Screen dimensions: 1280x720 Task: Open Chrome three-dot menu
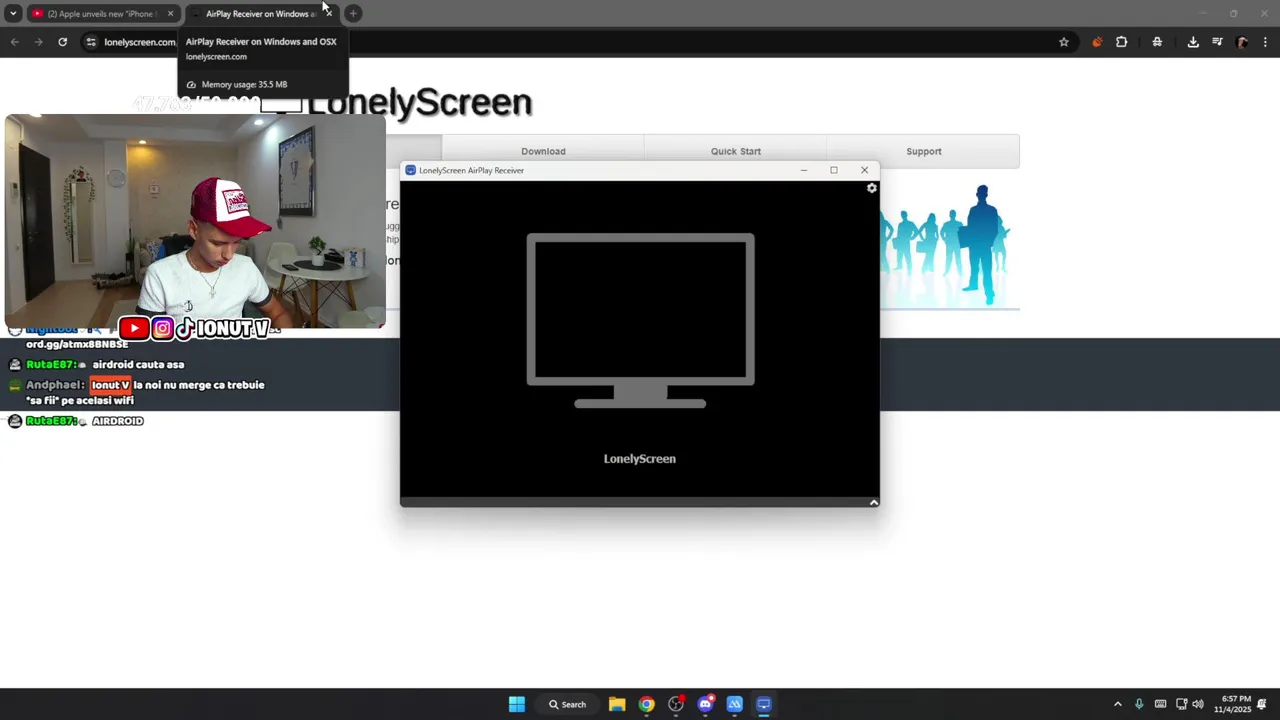(1266, 42)
